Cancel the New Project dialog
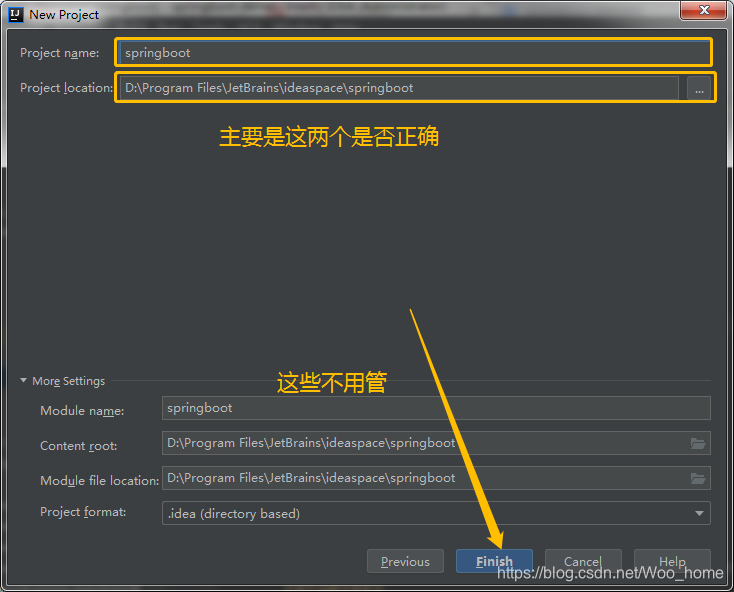The width and height of the screenshot is (734, 592). [583, 561]
